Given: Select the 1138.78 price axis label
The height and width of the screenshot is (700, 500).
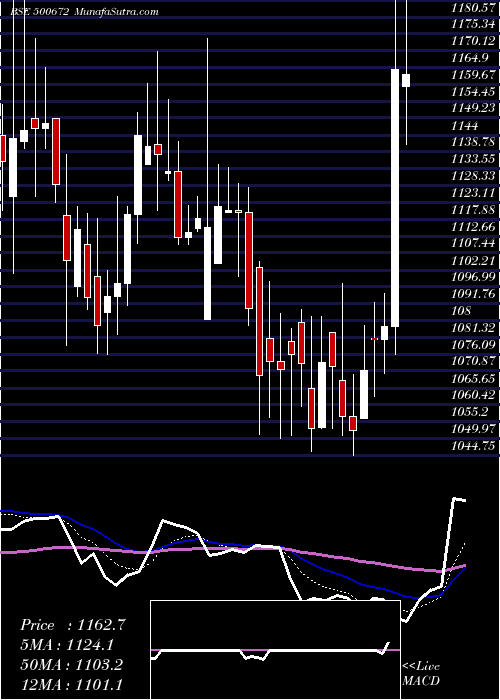Looking at the screenshot, I should pyautogui.click(x=473, y=142).
